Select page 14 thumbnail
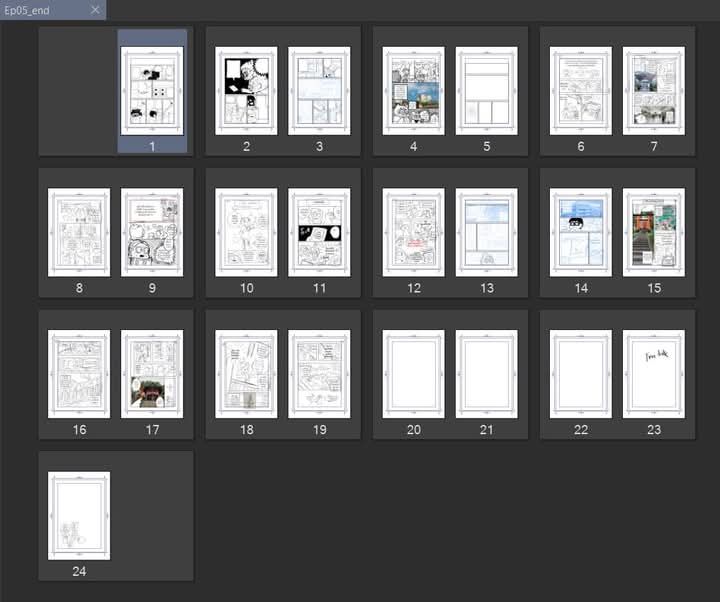Screen dimensions: 720x602 pyautogui.click(x=580, y=232)
